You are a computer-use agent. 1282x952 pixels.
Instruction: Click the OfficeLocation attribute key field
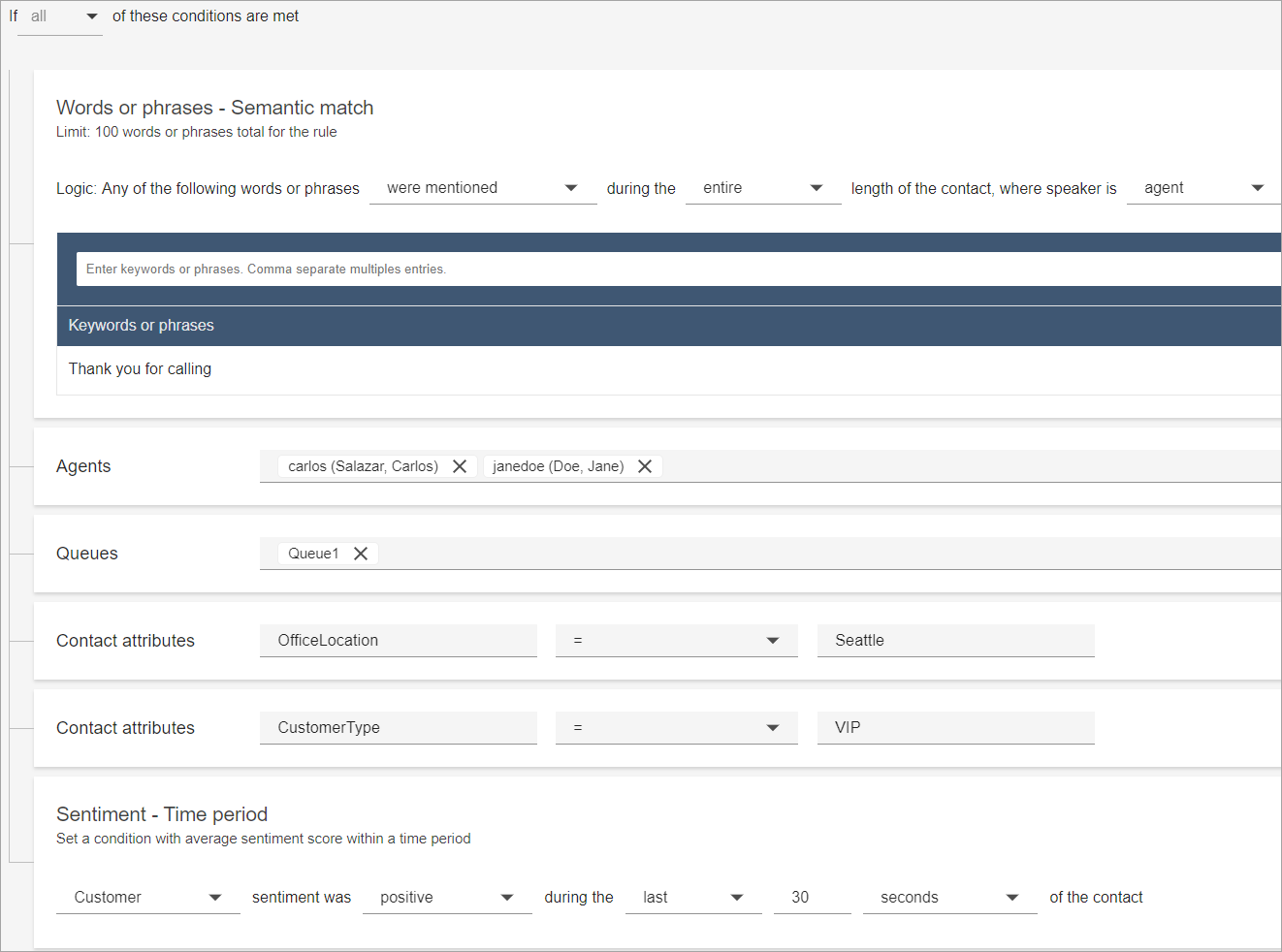[398, 641]
